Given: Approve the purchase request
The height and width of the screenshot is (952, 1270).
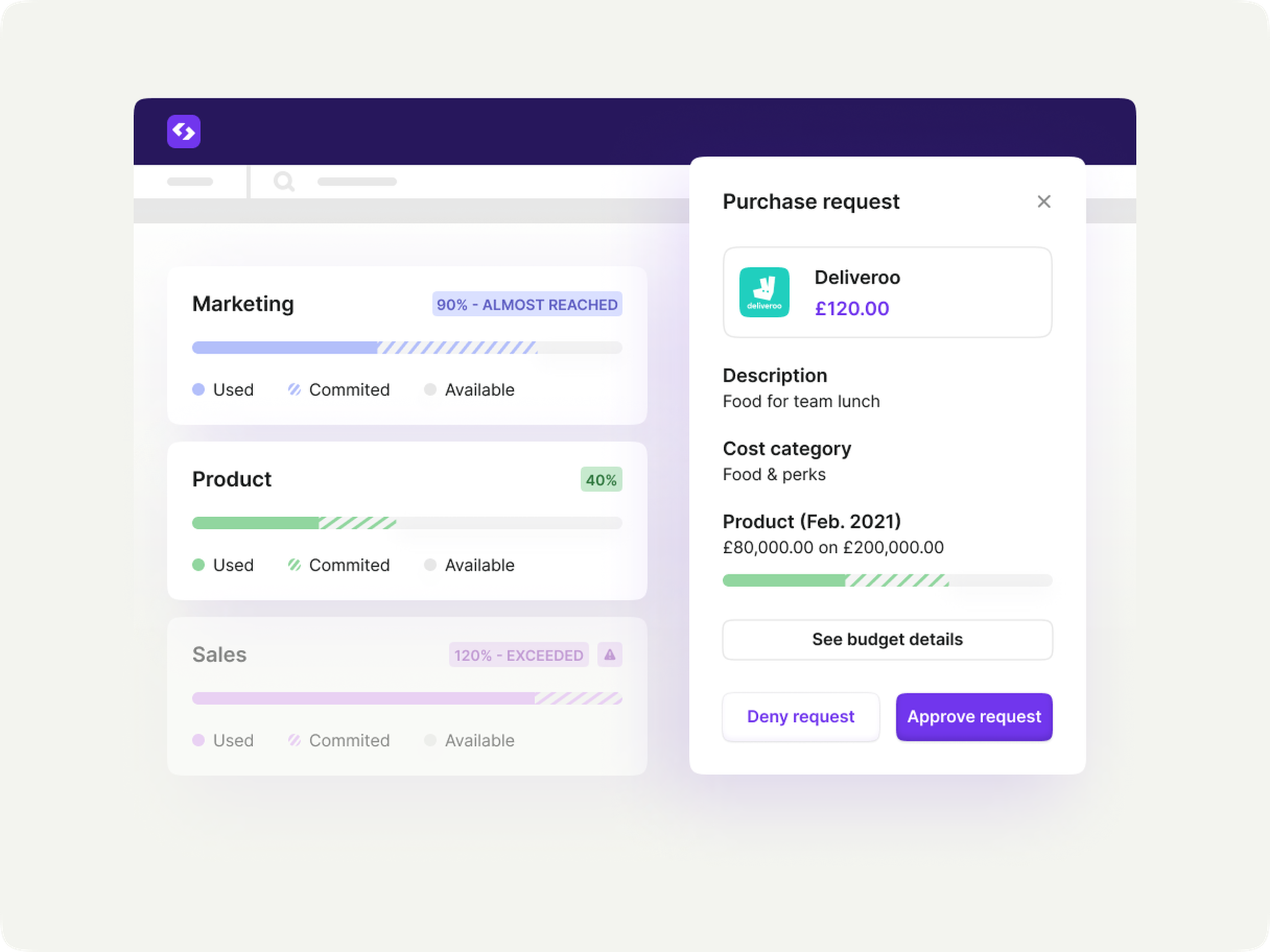Looking at the screenshot, I should [x=974, y=717].
